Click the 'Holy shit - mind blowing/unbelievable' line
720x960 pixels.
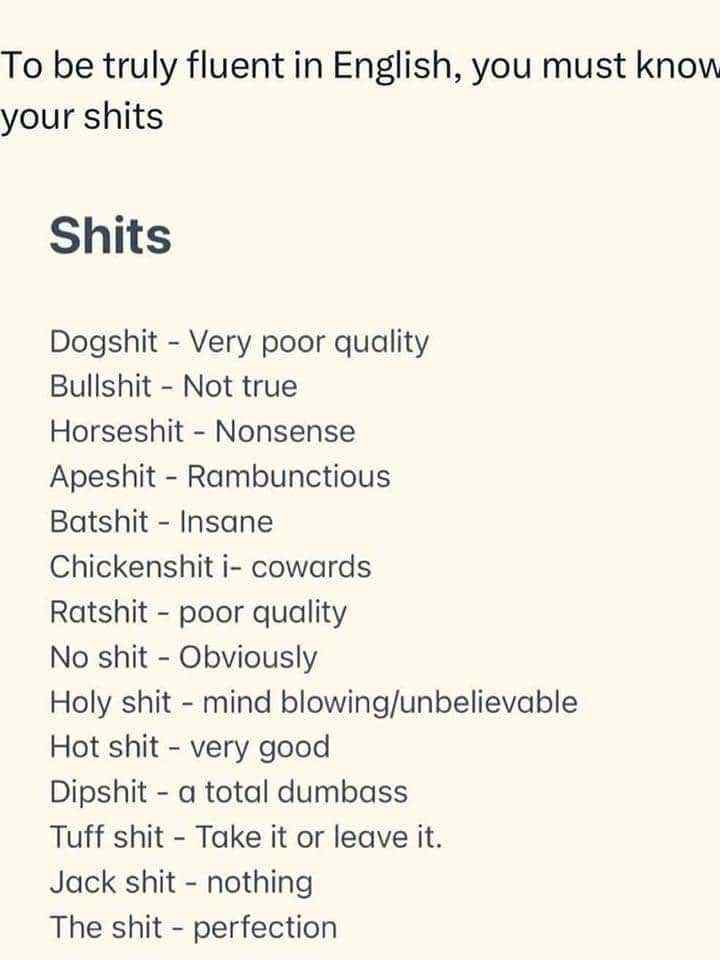[313, 703]
